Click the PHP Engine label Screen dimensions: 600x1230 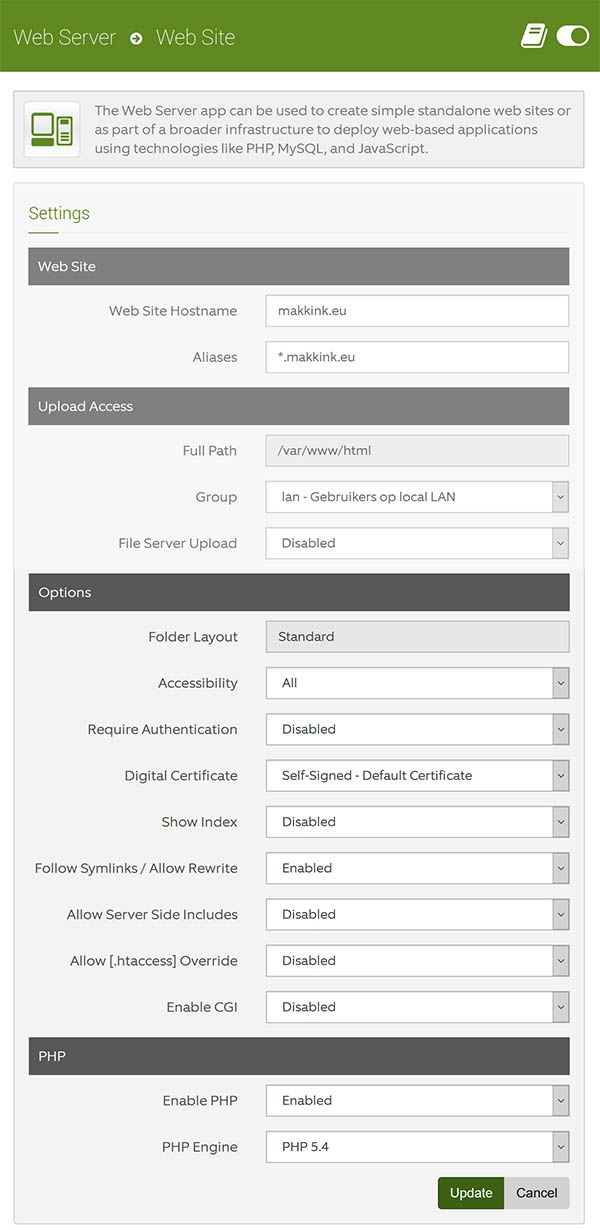click(x=200, y=1147)
